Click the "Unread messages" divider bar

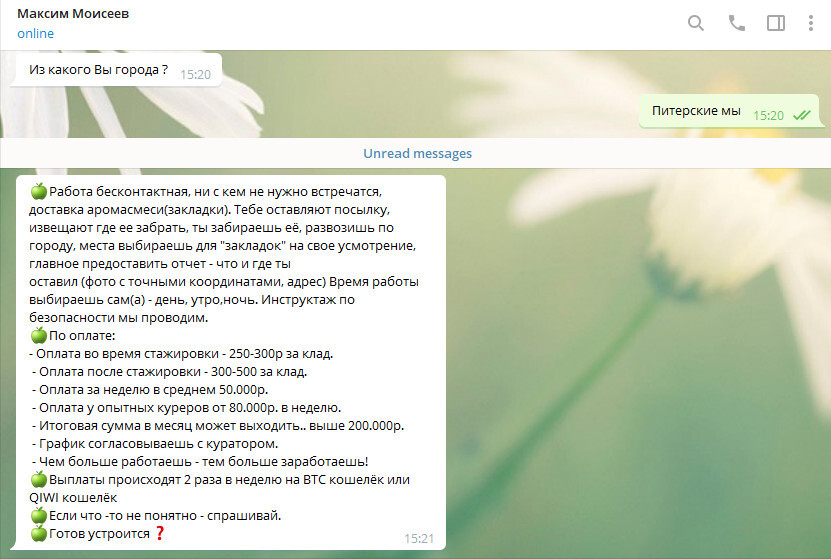point(416,153)
